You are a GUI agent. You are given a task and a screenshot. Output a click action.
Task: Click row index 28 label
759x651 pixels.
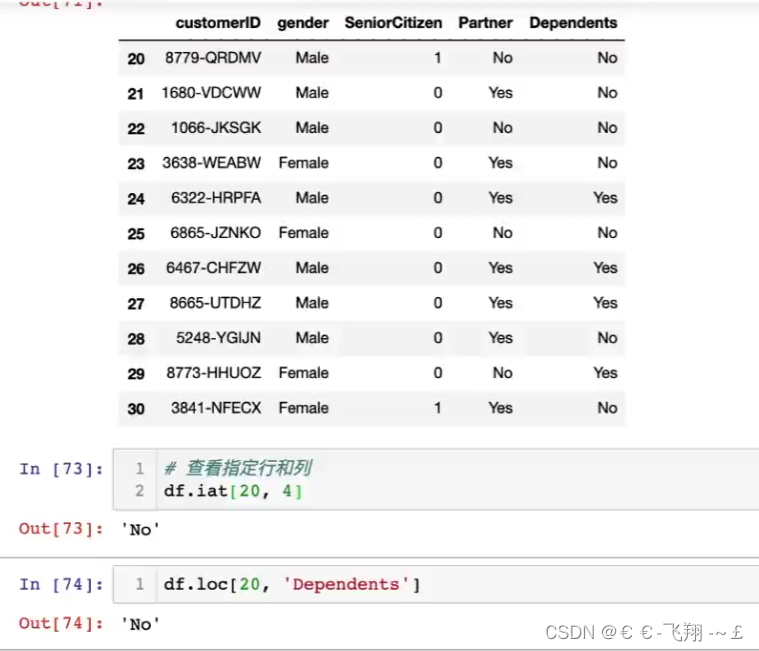coord(136,339)
